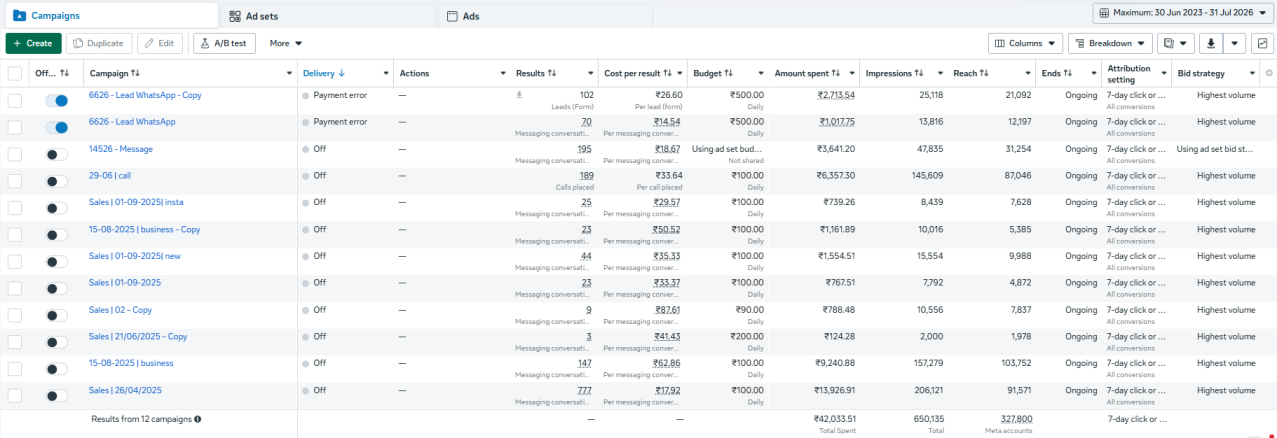Tick checkbox for Sales | 26/04/2025 row

pos(15,396)
